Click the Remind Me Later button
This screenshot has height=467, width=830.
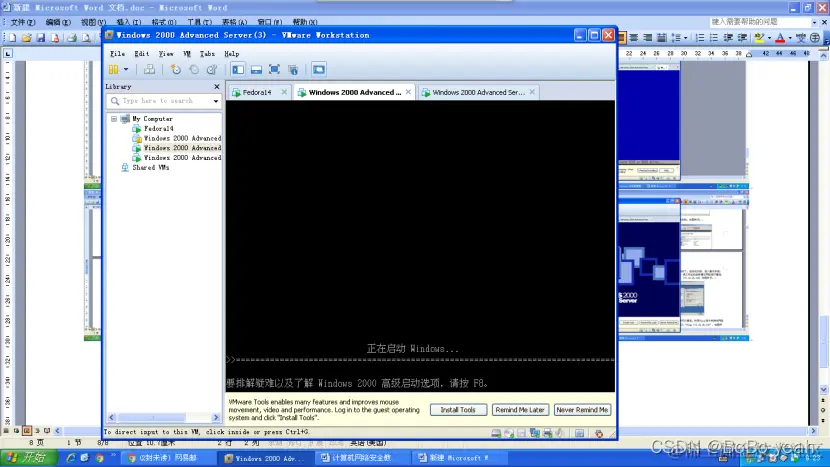pyautogui.click(x=520, y=410)
